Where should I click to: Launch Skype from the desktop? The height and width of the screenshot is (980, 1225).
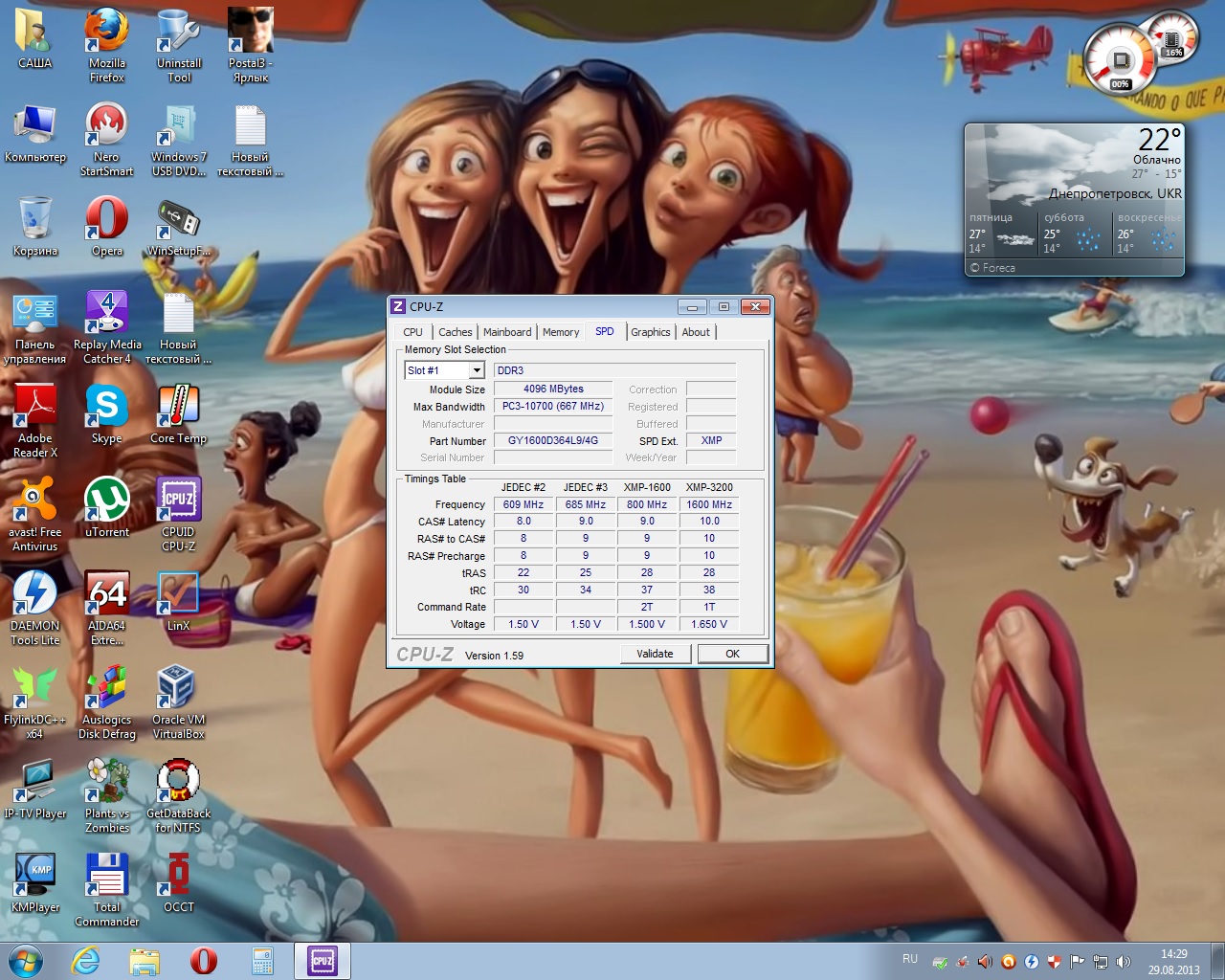(x=107, y=413)
